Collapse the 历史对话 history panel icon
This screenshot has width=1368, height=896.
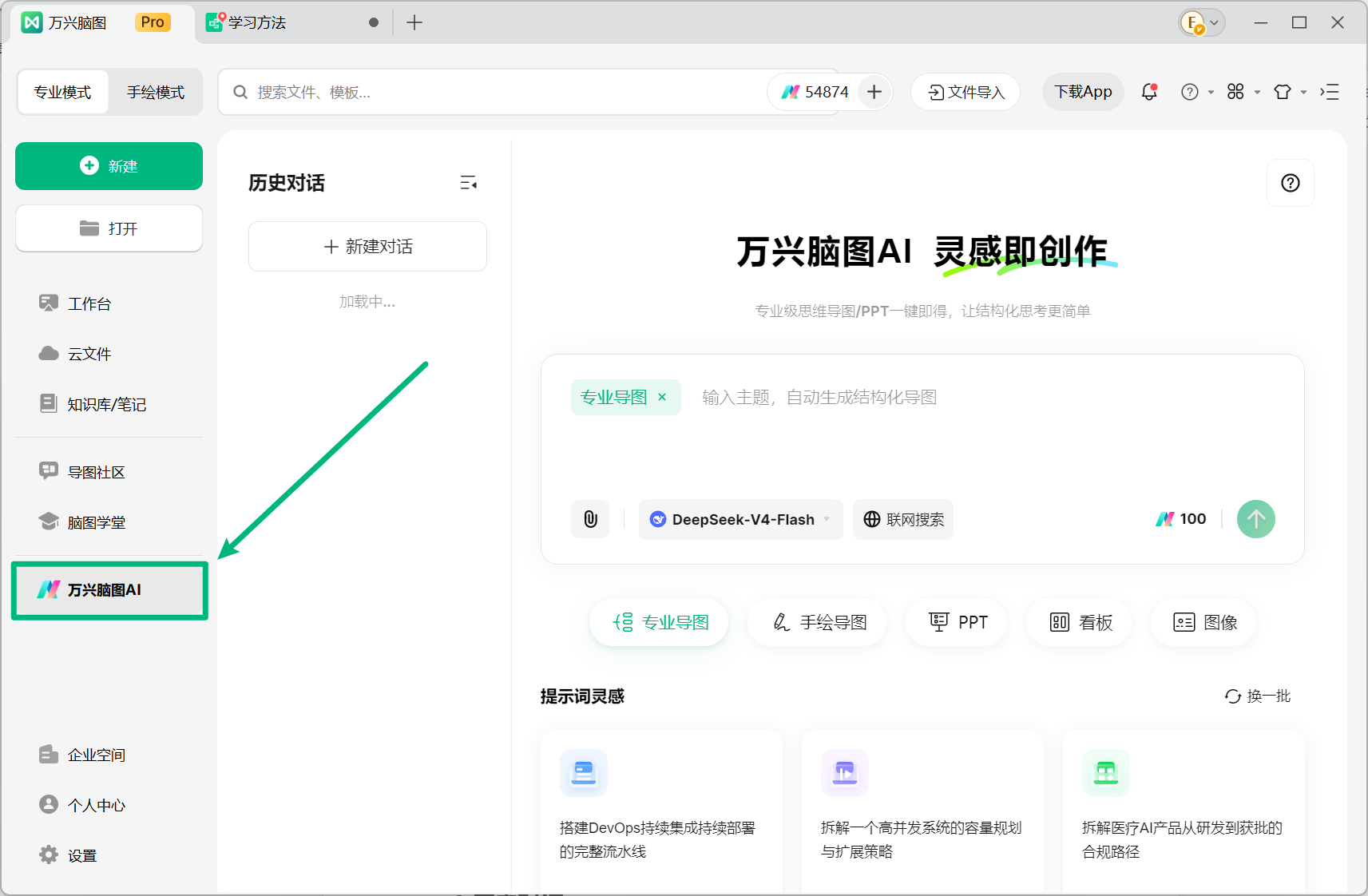pos(469,183)
